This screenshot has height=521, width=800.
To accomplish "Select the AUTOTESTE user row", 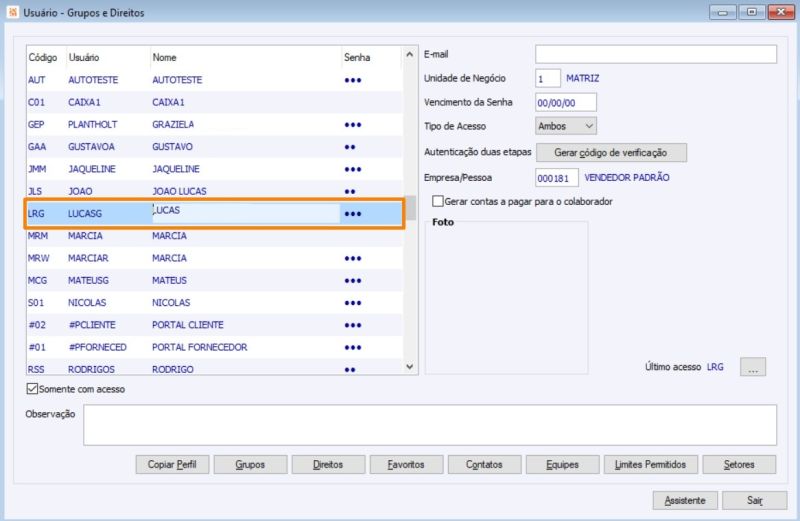I will [215, 80].
